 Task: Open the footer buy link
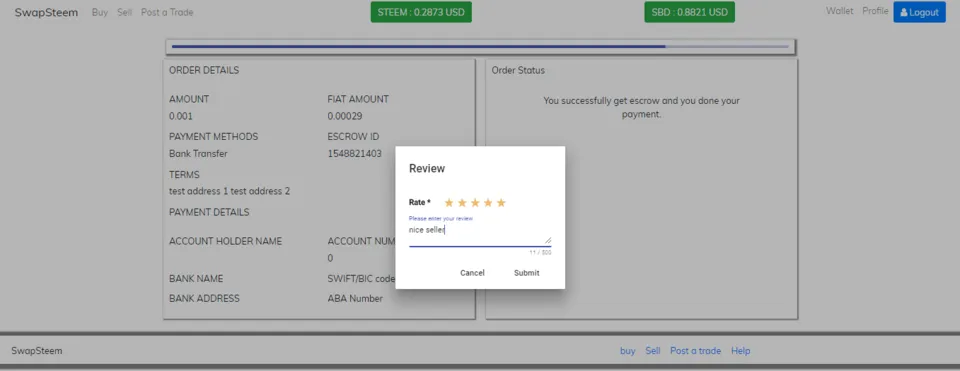[x=628, y=351]
